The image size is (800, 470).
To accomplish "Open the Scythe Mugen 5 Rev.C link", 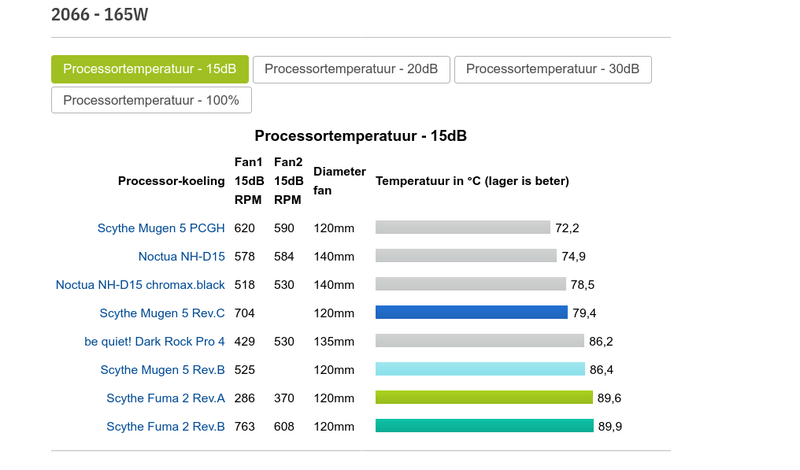I will pyautogui.click(x=162, y=313).
